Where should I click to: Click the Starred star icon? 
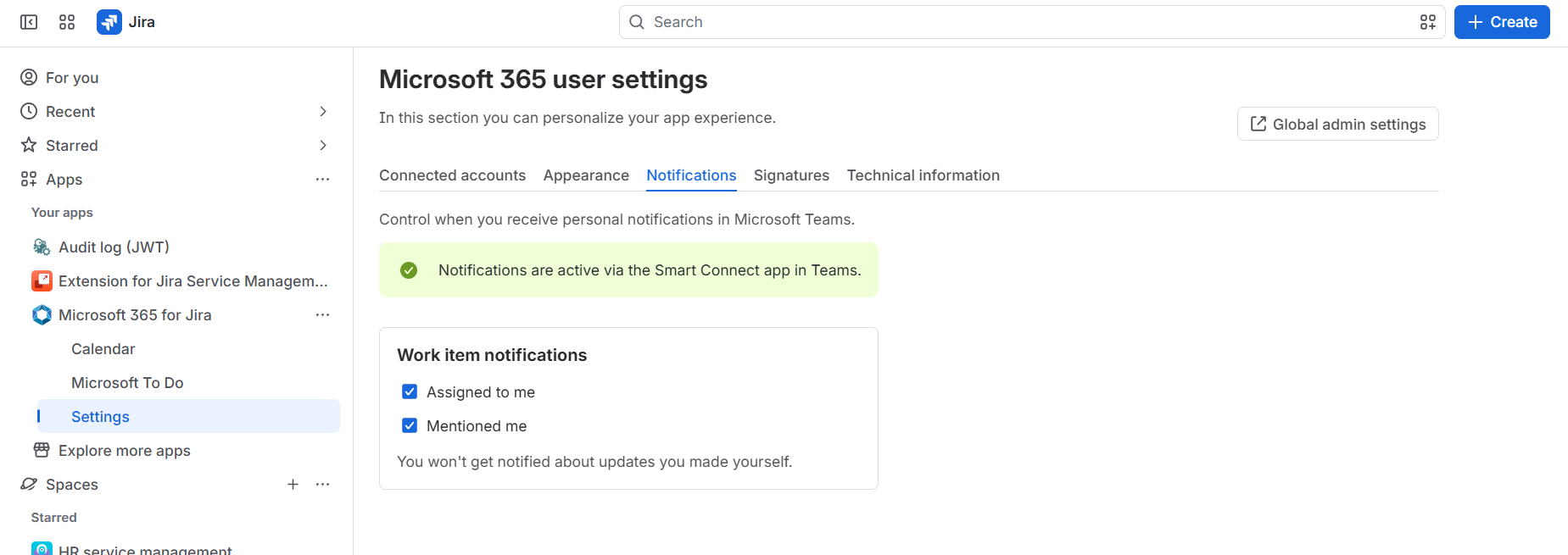click(29, 145)
